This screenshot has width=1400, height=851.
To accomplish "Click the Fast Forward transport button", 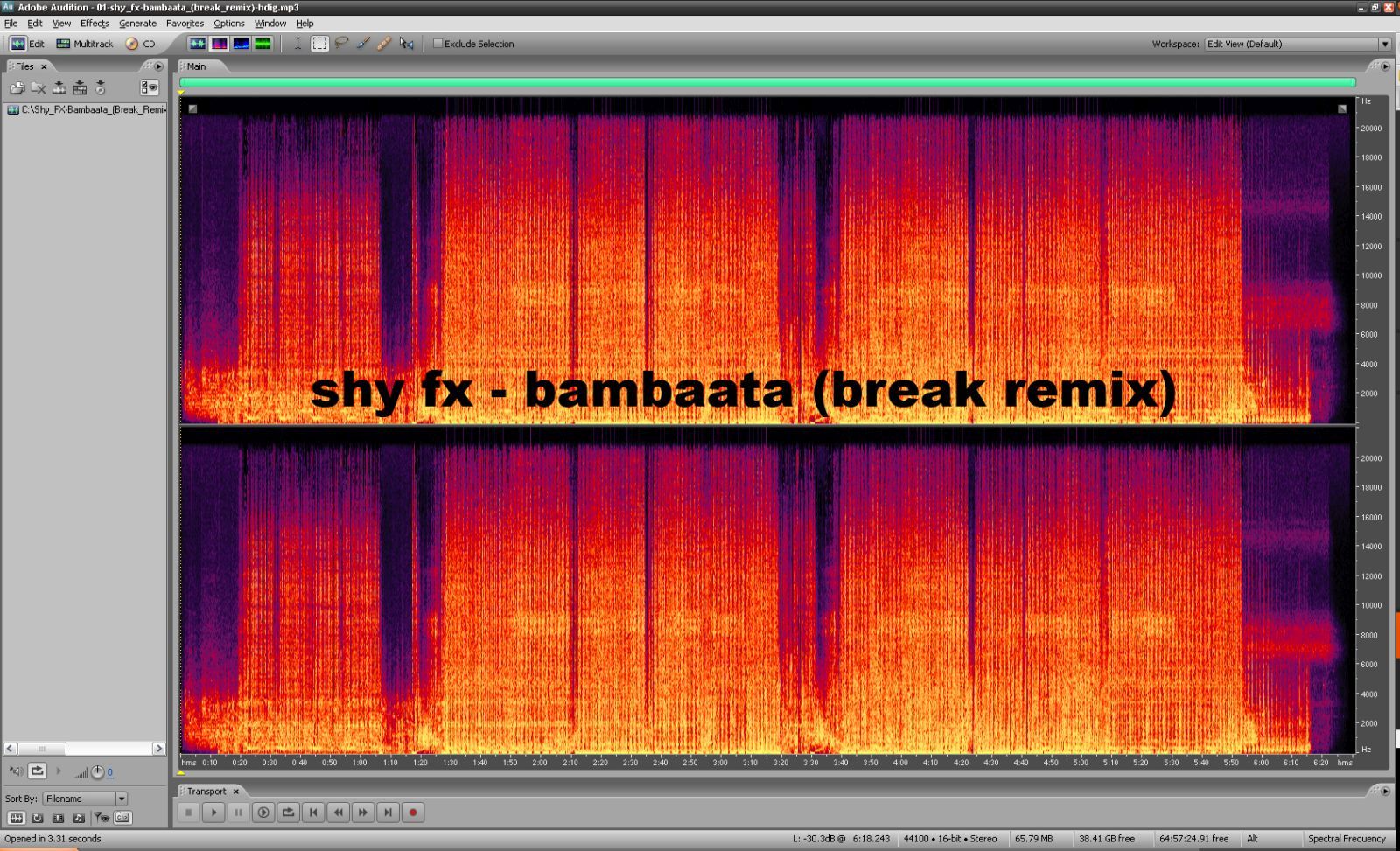I will (x=363, y=813).
